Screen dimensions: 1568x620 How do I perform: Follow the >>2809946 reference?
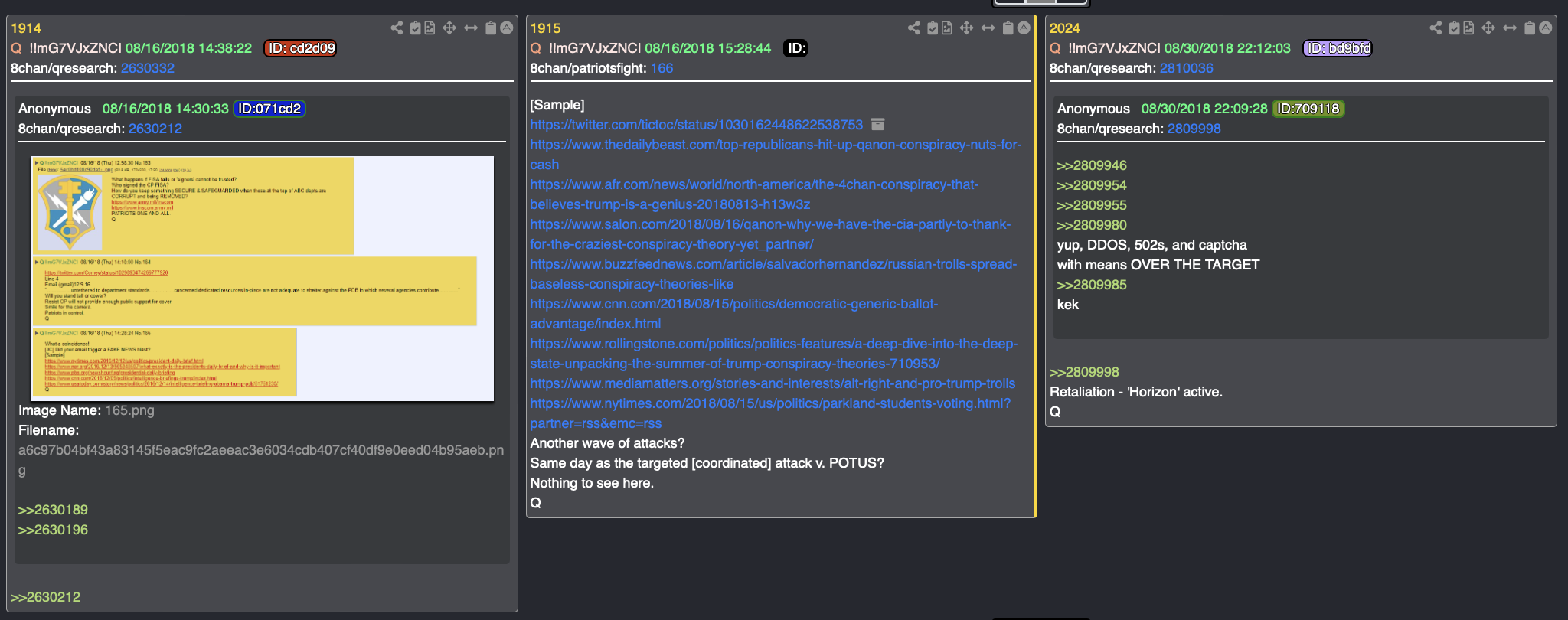pyautogui.click(x=1092, y=165)
